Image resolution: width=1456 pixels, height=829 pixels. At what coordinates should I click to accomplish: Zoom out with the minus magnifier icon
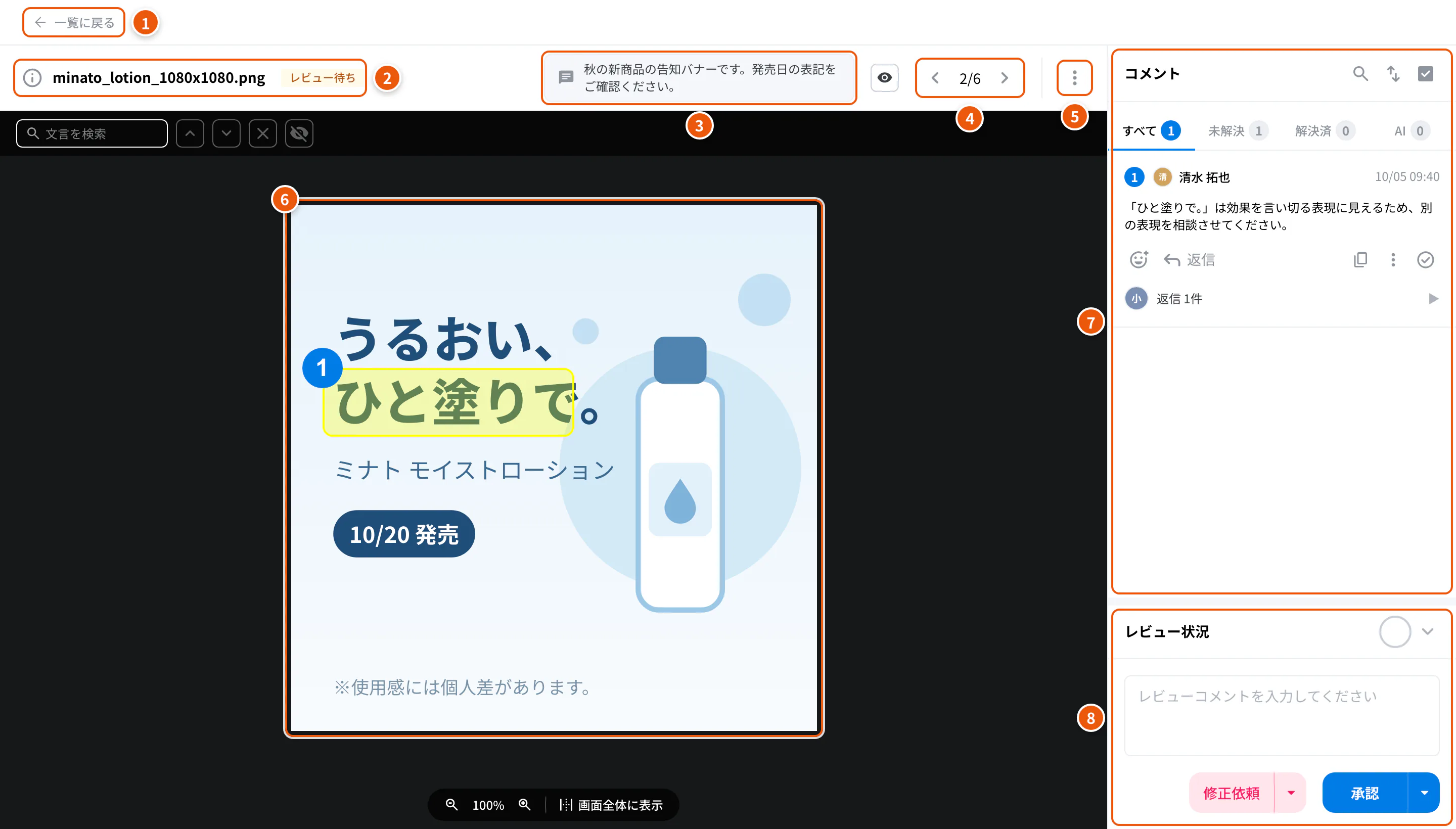pos(451,805)
